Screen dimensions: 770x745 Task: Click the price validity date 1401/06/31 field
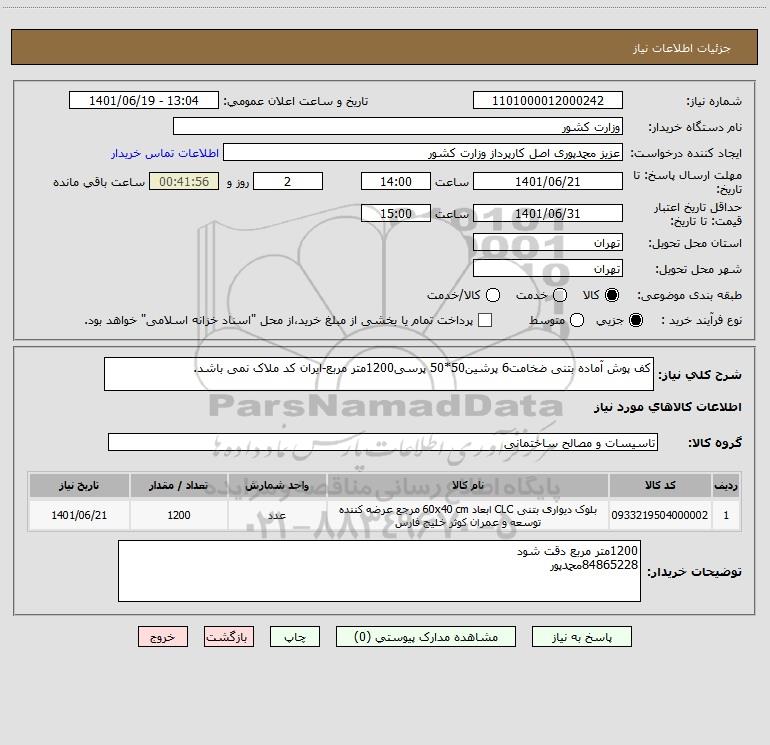tap(548, 213)
